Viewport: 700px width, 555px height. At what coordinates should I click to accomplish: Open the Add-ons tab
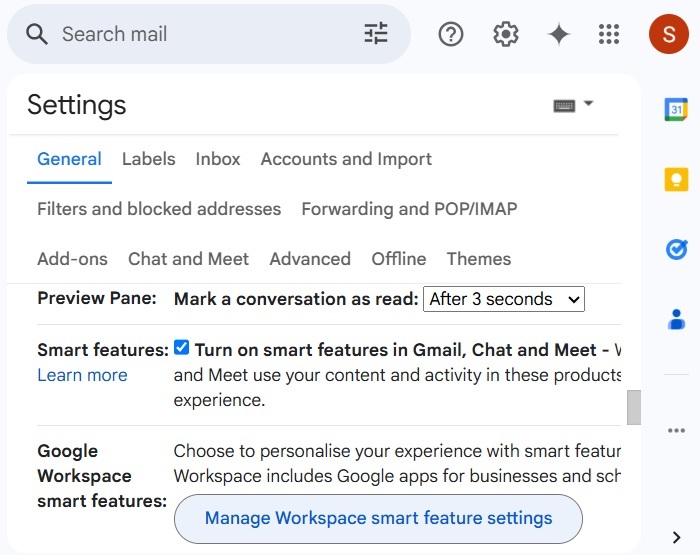coord(72,259)
